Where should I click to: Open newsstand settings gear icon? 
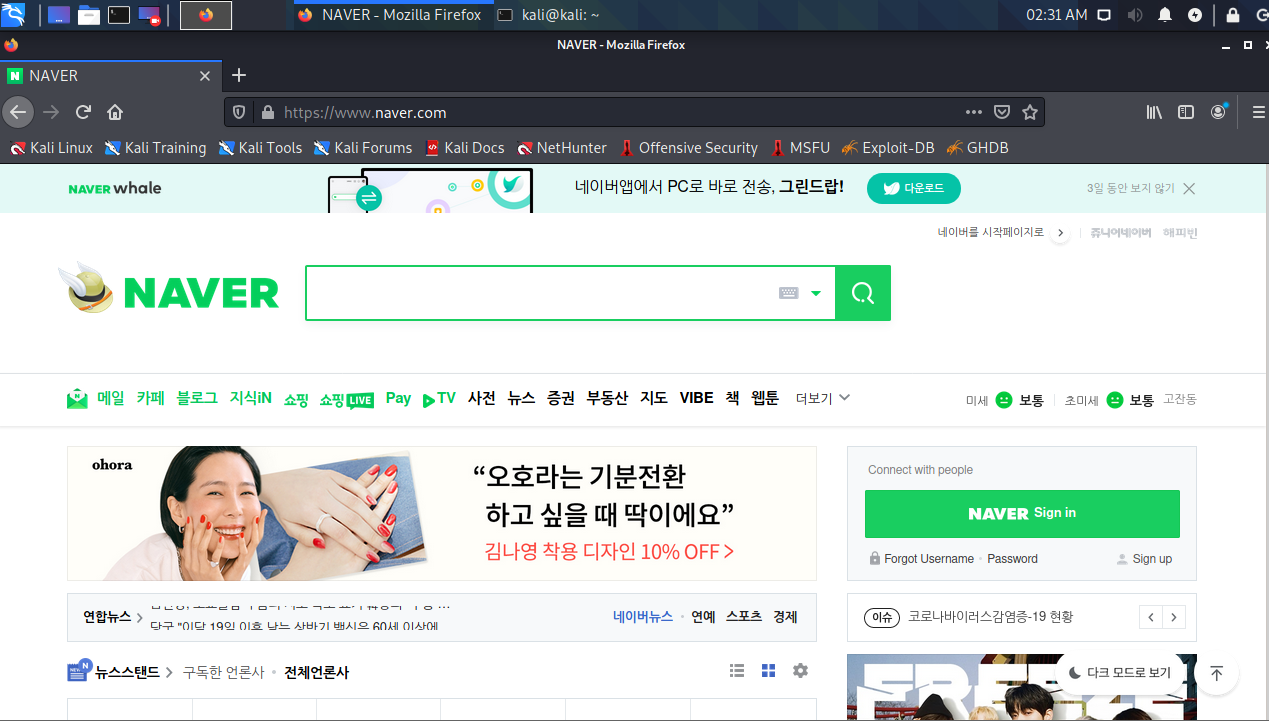(x=800, y=671)
